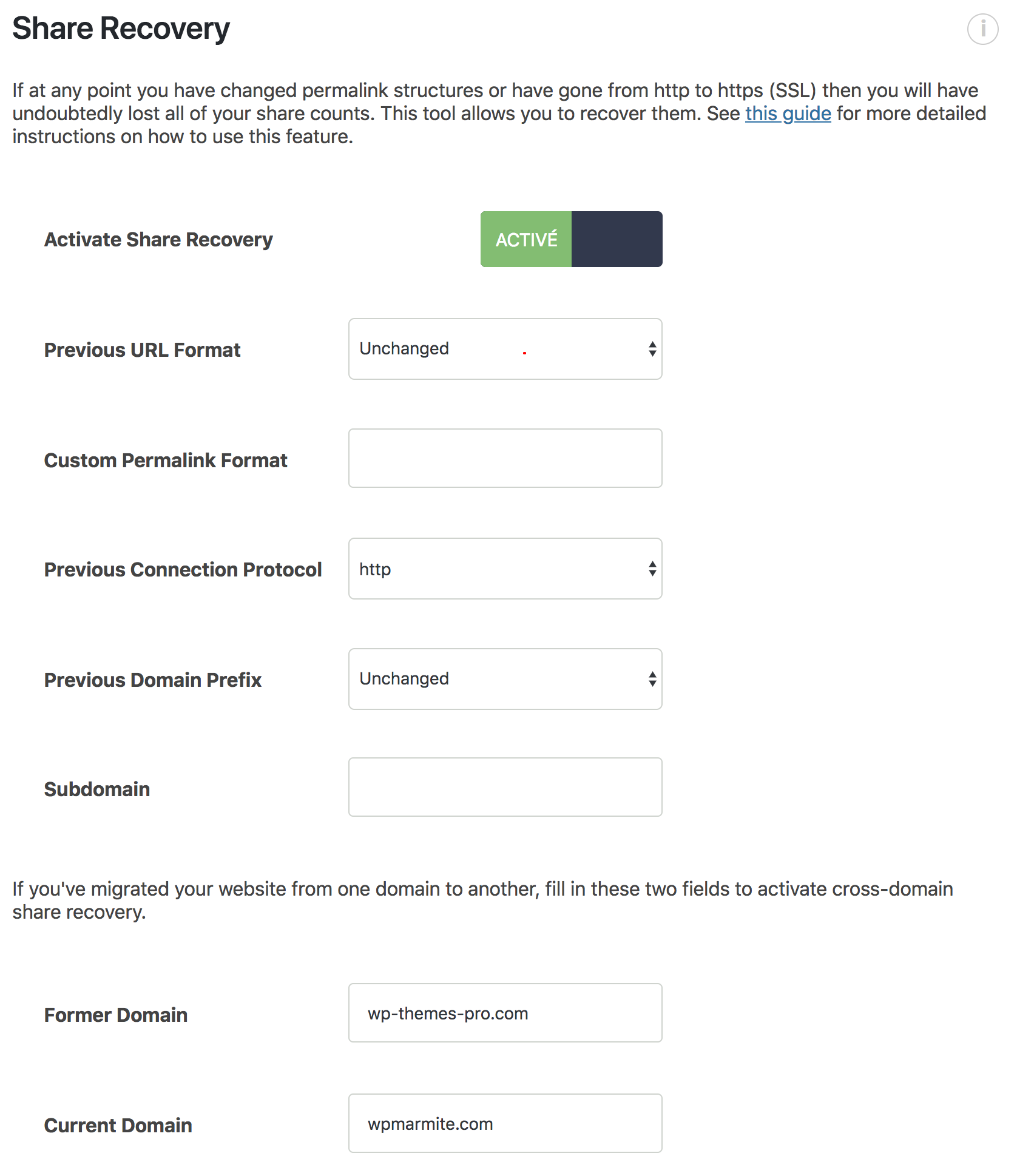Click the Custom Permalink Format label
Image resolution: width=1017 pixels, height=1176 pixels.
pyautogui.click(x=166, y=461)
